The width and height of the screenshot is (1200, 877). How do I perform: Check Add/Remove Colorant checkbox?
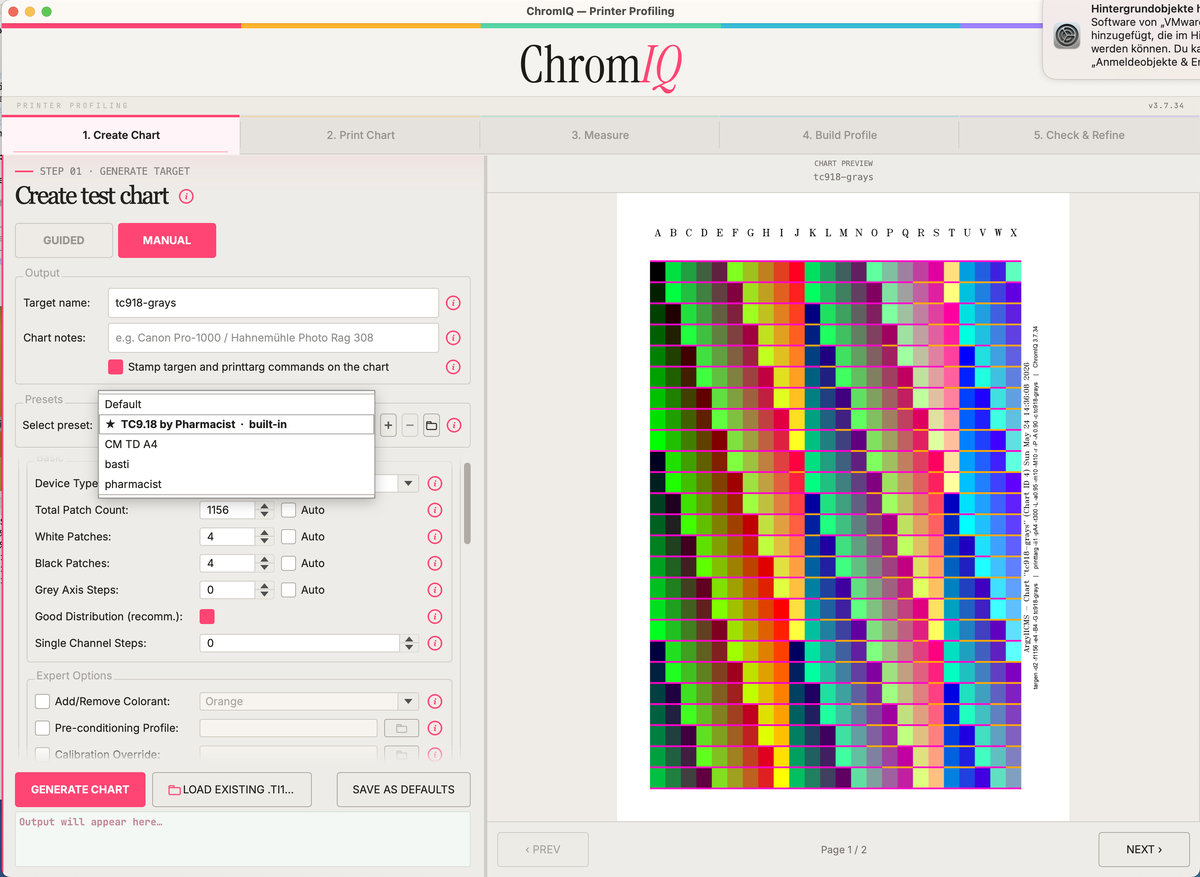43,701
